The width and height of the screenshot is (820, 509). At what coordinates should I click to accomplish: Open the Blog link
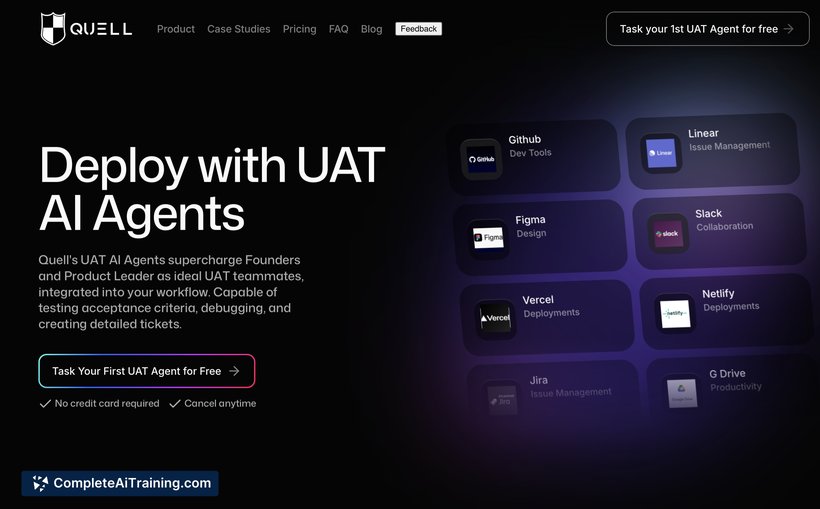[x=371, y=29]
